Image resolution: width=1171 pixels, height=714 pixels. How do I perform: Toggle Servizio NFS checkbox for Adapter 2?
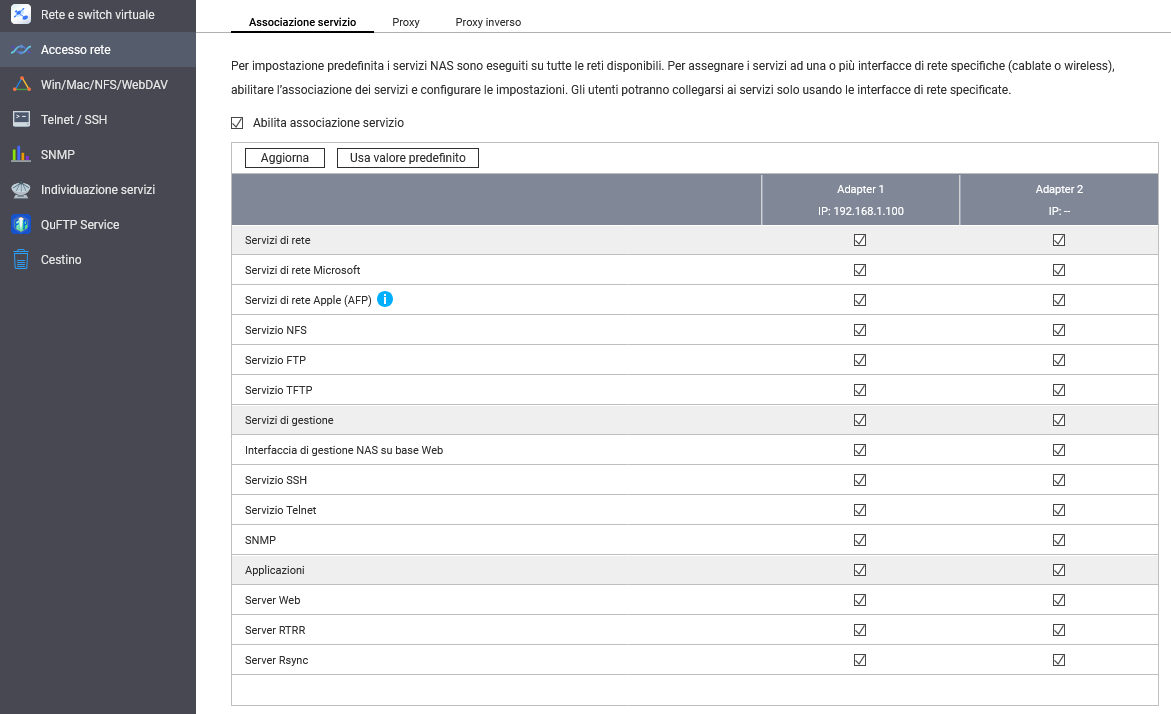click(1059, 330)
